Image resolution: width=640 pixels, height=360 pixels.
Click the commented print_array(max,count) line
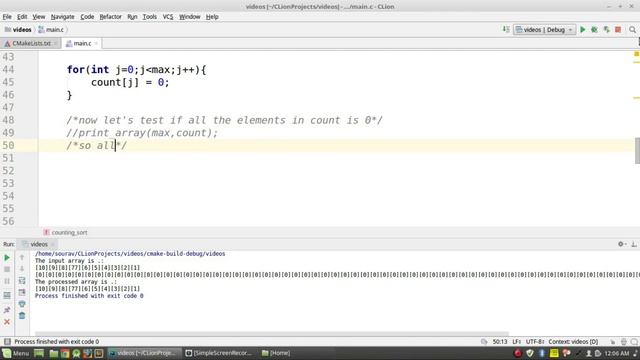142,133
